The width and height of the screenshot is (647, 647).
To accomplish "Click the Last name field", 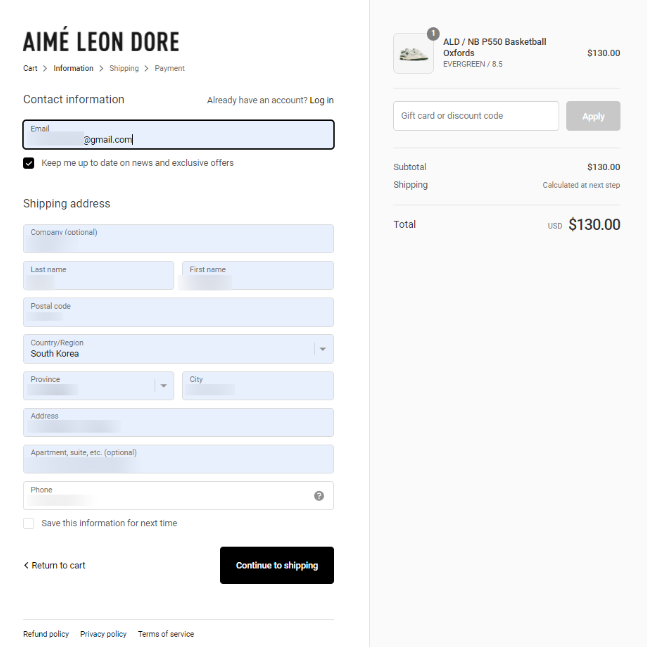I will click(99, 275).
